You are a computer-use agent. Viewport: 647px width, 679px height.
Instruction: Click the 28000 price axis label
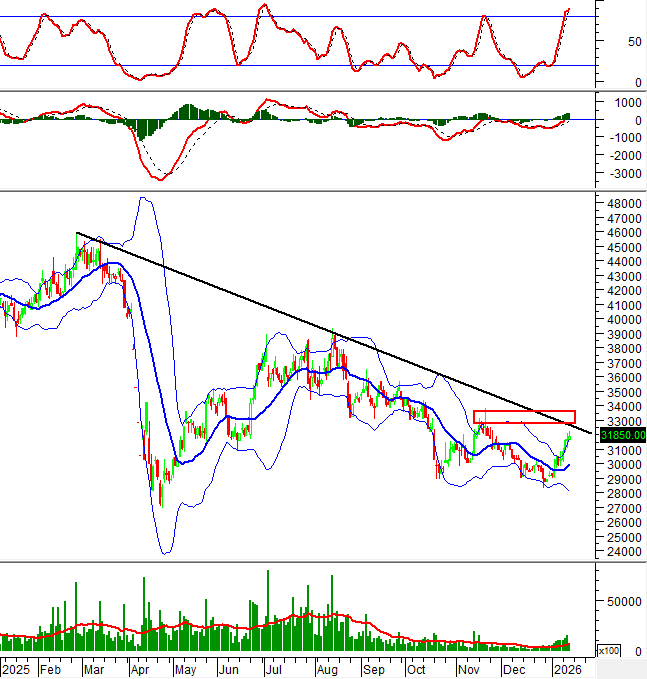coord(622,493)
